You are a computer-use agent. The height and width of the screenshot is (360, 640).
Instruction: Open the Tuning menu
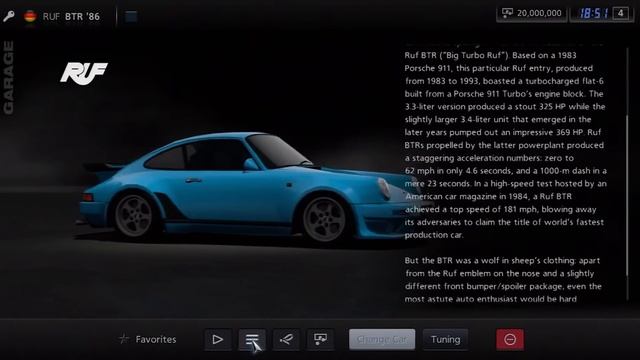[x=445, y=339]
